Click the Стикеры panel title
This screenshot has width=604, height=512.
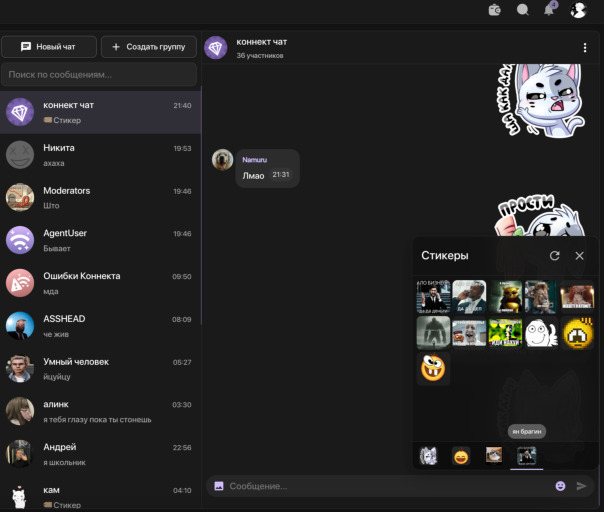[x=445, y=255]
